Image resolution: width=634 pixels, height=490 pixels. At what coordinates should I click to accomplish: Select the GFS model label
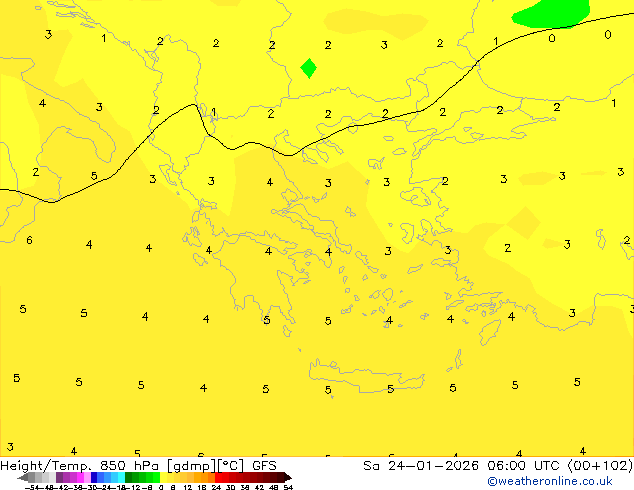click(264, 465)
